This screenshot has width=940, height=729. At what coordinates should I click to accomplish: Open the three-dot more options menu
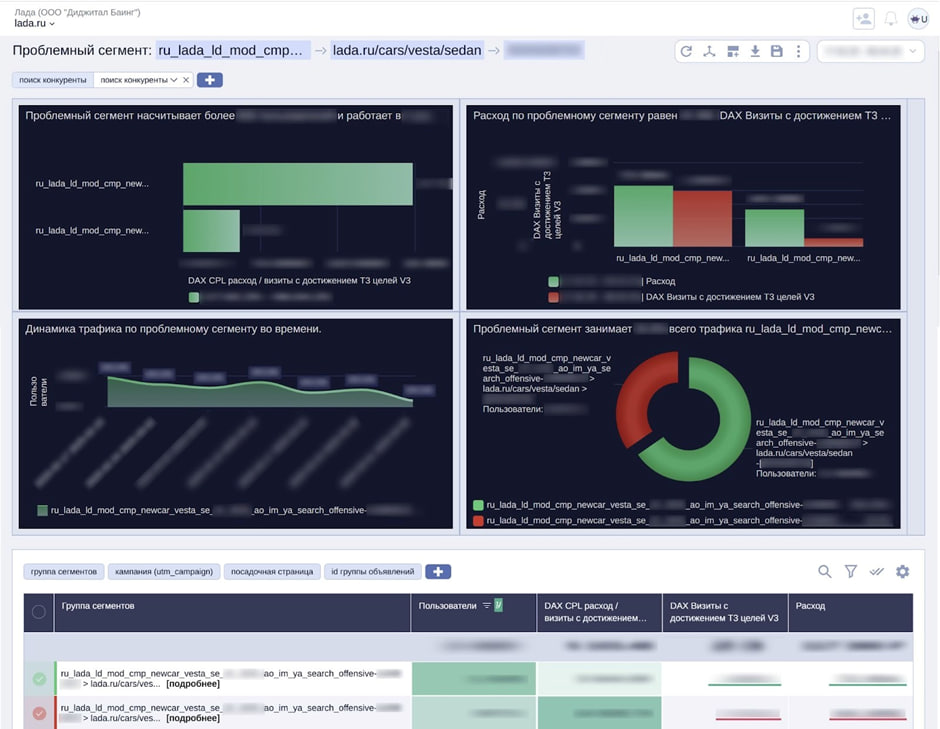798,51
